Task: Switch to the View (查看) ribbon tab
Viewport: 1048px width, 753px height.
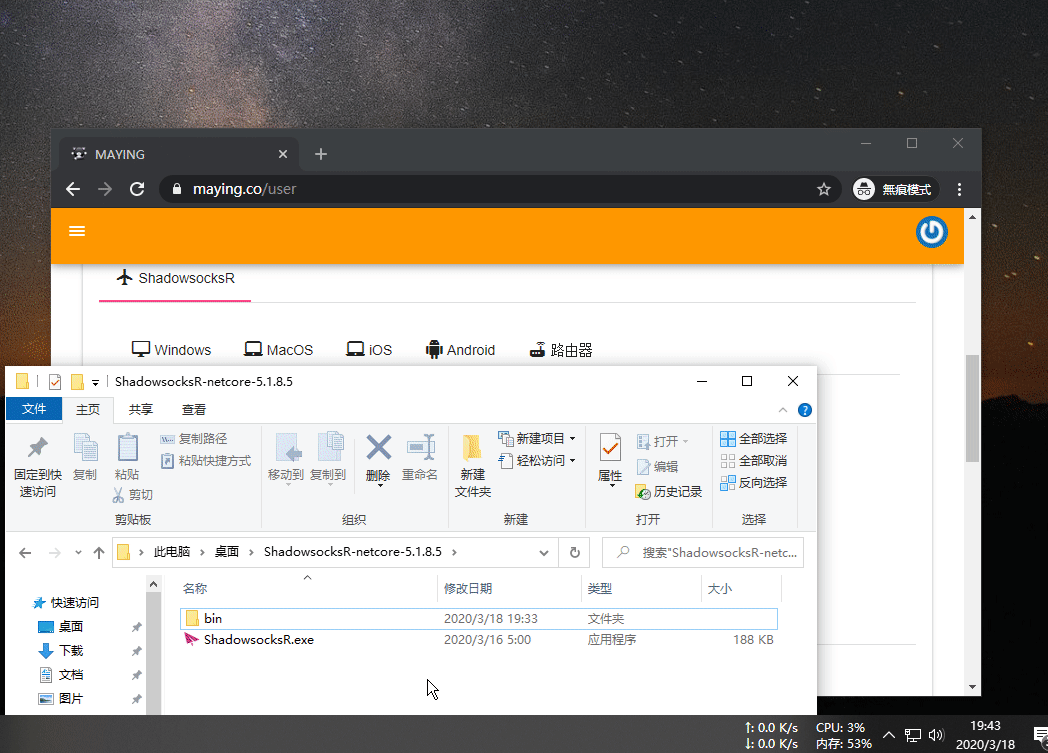Action: click(194, 410)
